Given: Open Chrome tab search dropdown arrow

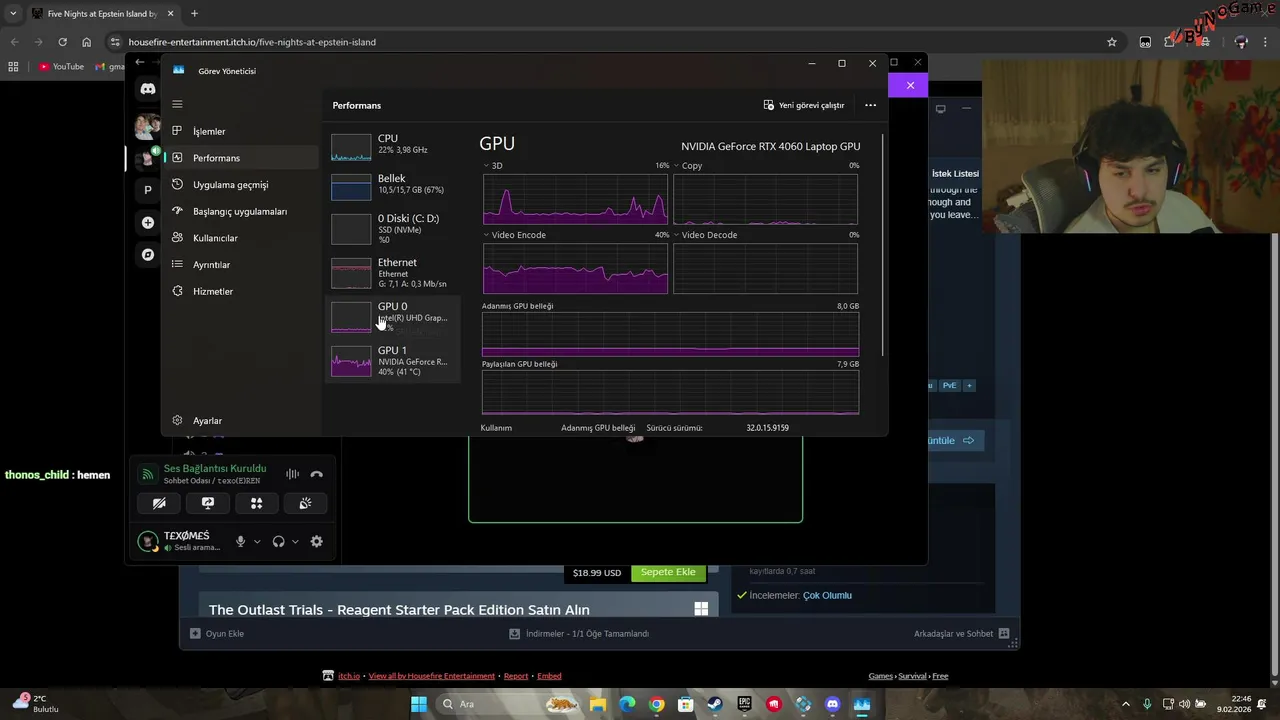Looking at the screenshot, I should tap(13, 14).
